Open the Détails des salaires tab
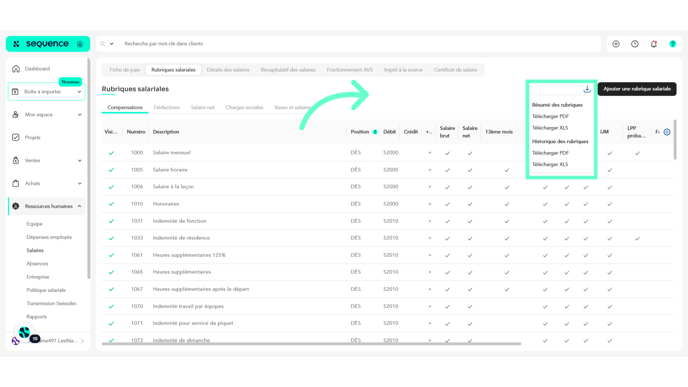 point(228,70)
